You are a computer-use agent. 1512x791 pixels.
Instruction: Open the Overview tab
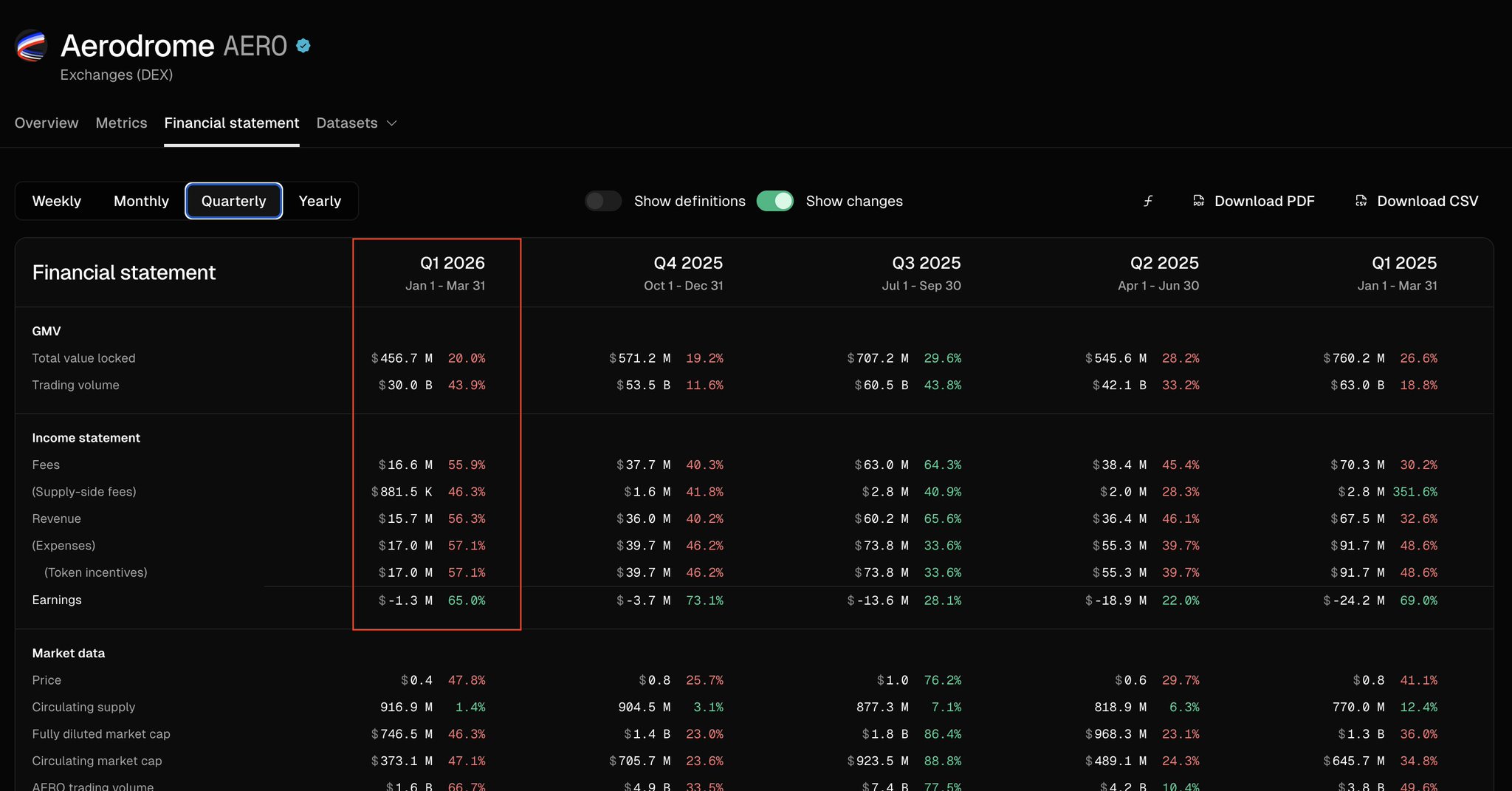(47, 123)
